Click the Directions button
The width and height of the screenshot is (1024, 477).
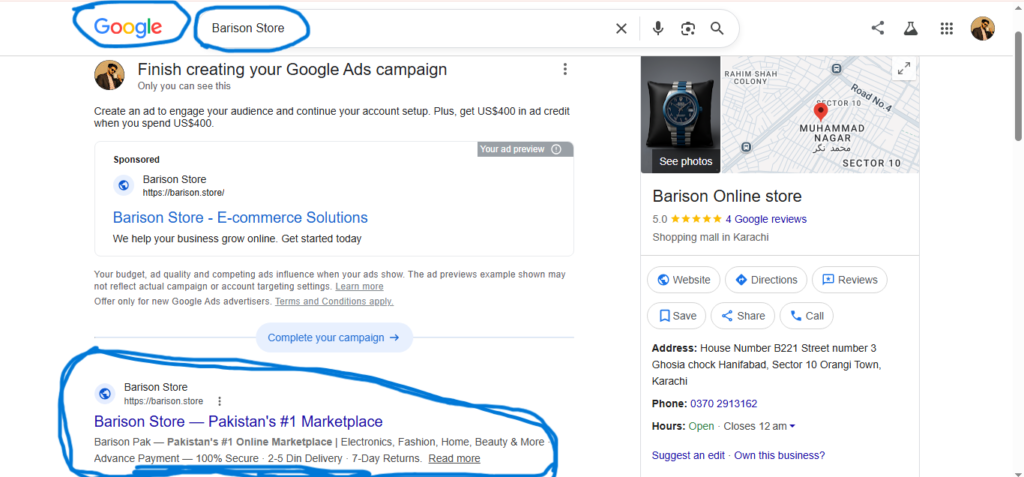(x=766, y=280)
